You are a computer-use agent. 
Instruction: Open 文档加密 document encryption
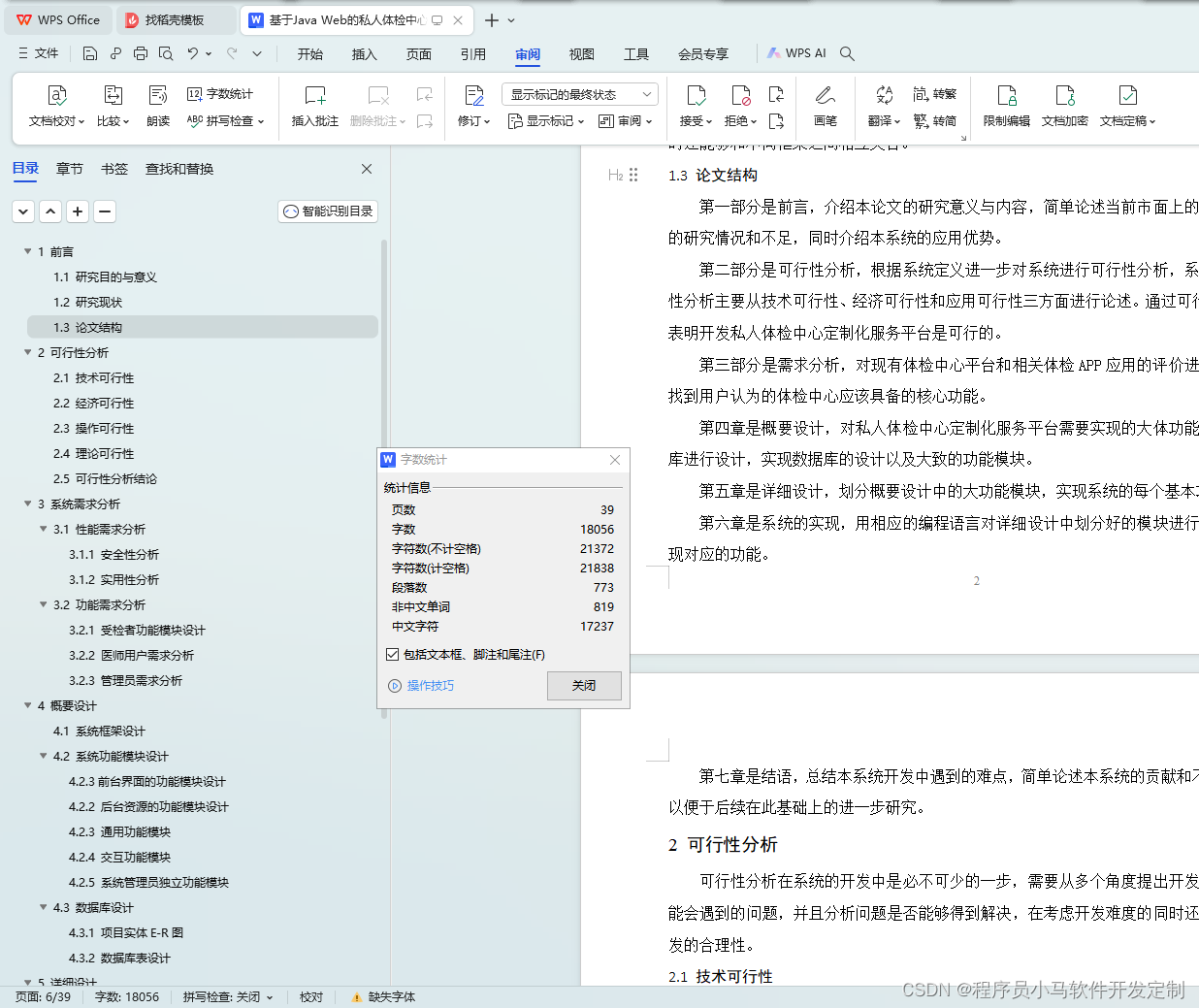[x=1064, y=107]
